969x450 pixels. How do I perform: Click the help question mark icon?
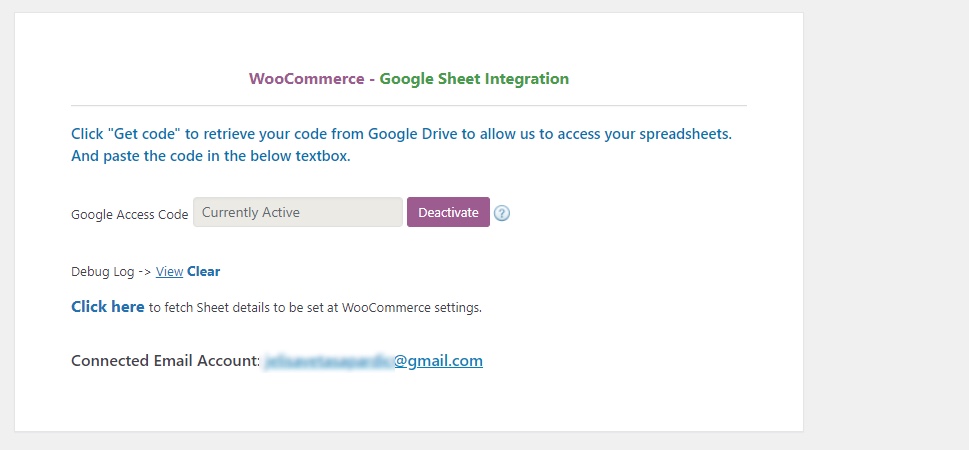502,213
